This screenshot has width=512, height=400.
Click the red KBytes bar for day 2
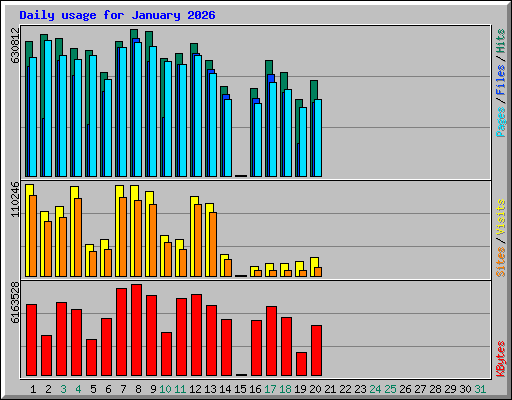click(46, 356)
